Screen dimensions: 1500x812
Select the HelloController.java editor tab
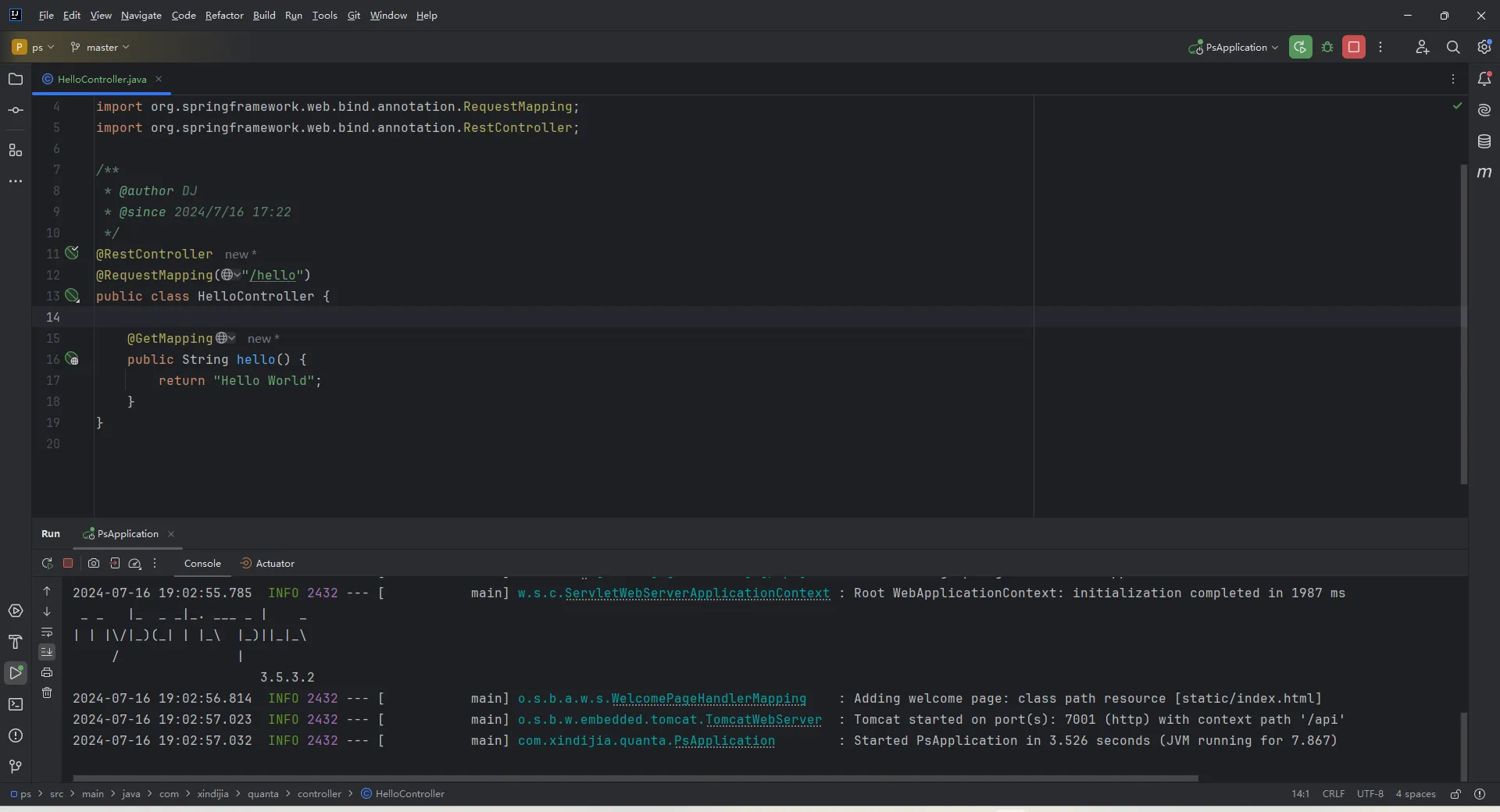pos(102,79)
